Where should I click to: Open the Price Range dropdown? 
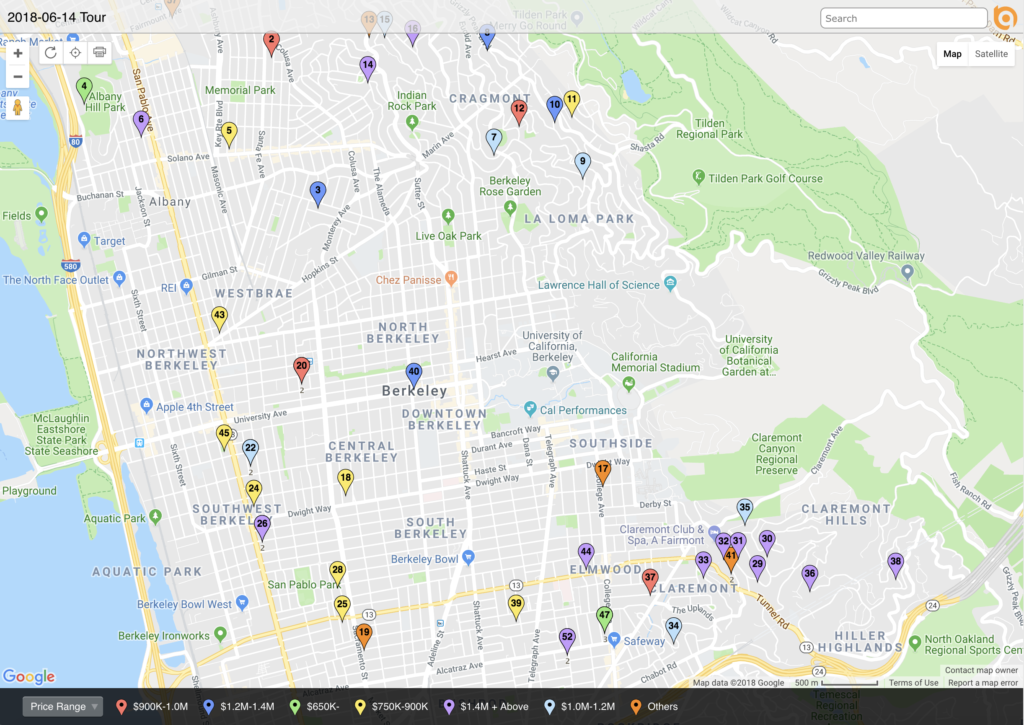point(63,706)
